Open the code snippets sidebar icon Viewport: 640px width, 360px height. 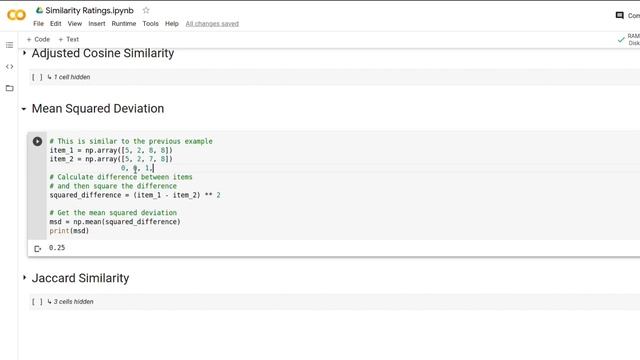tap(9, 67)
